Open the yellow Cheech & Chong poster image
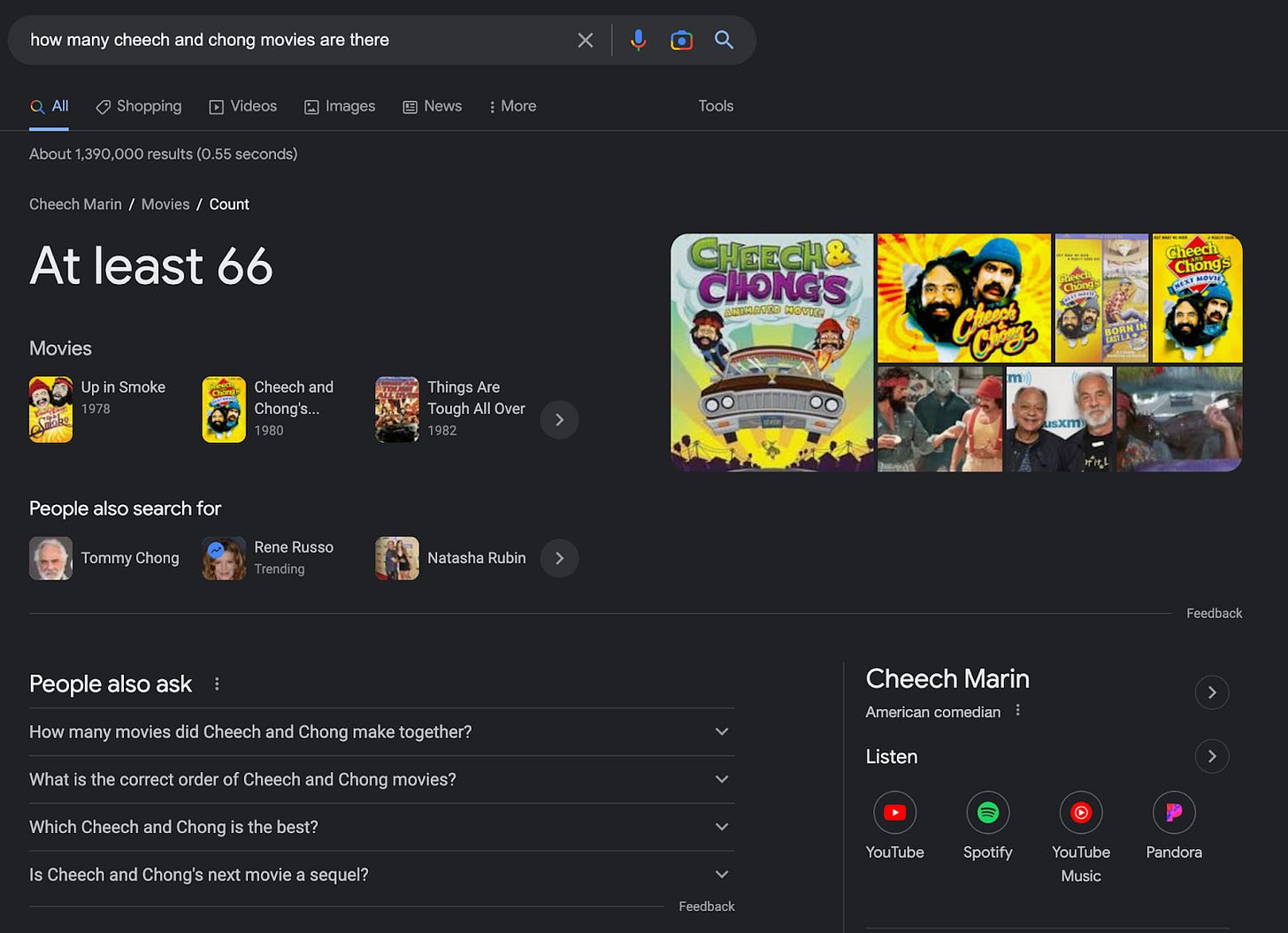The height and width of the screenshot is (933, 1288). [964, 298]
